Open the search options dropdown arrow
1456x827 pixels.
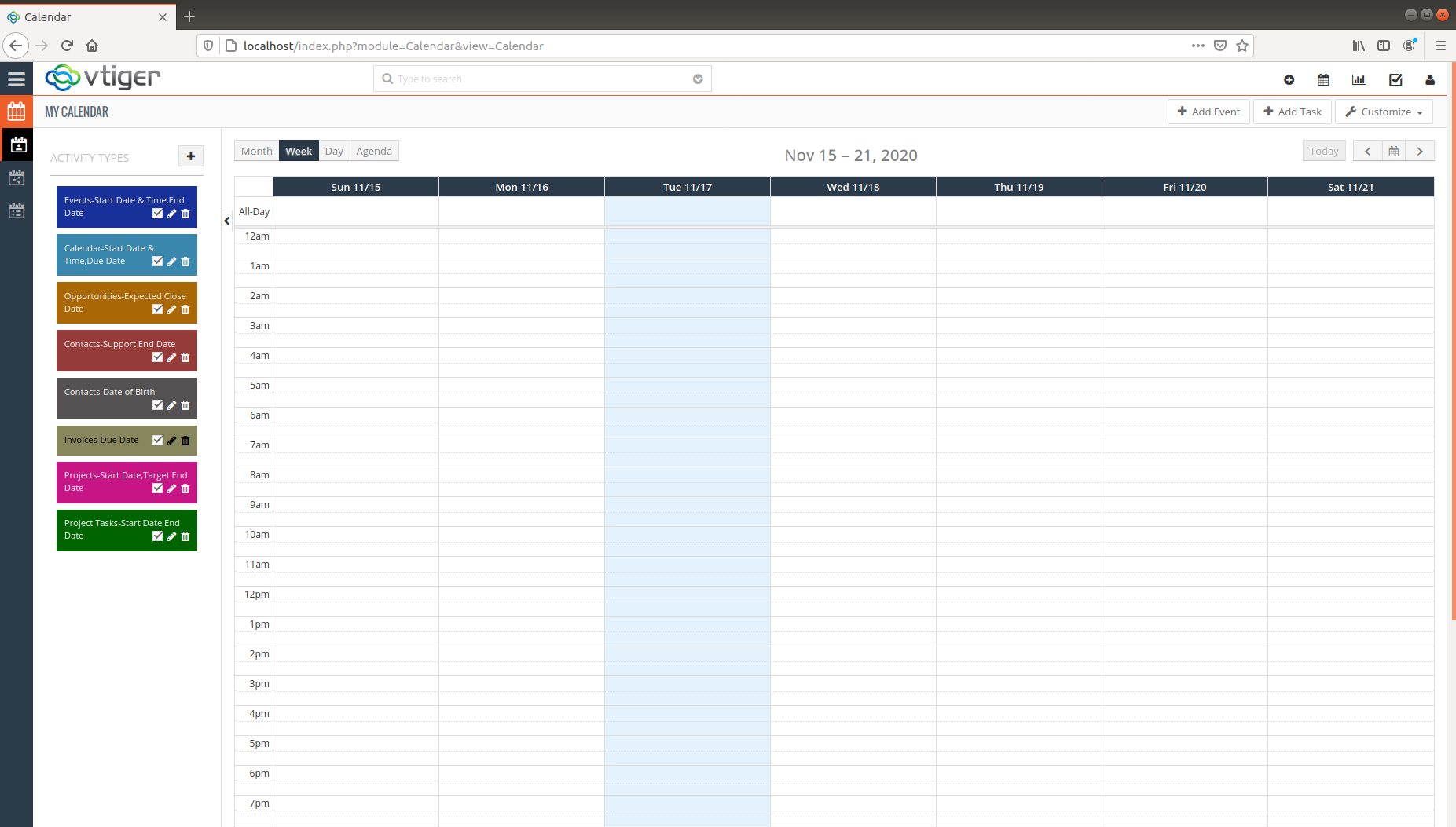click(x=698, y=79)
